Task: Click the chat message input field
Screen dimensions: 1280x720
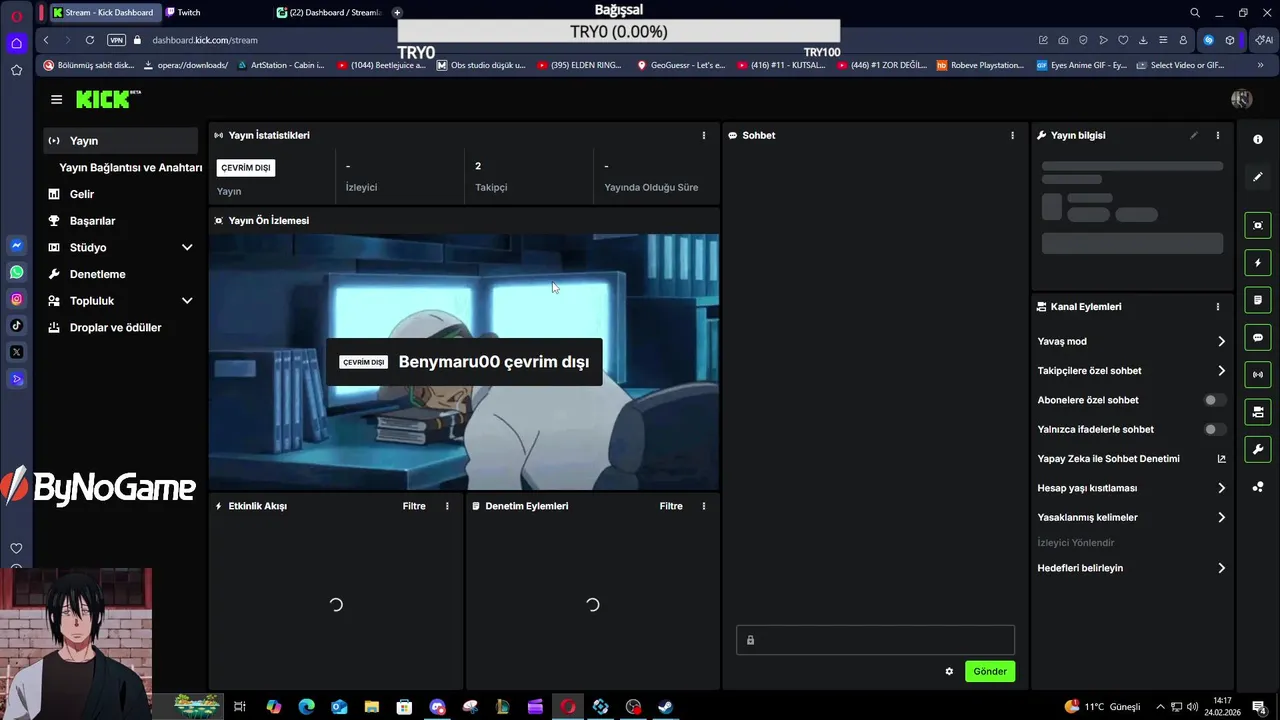Action: coord(875,640)
